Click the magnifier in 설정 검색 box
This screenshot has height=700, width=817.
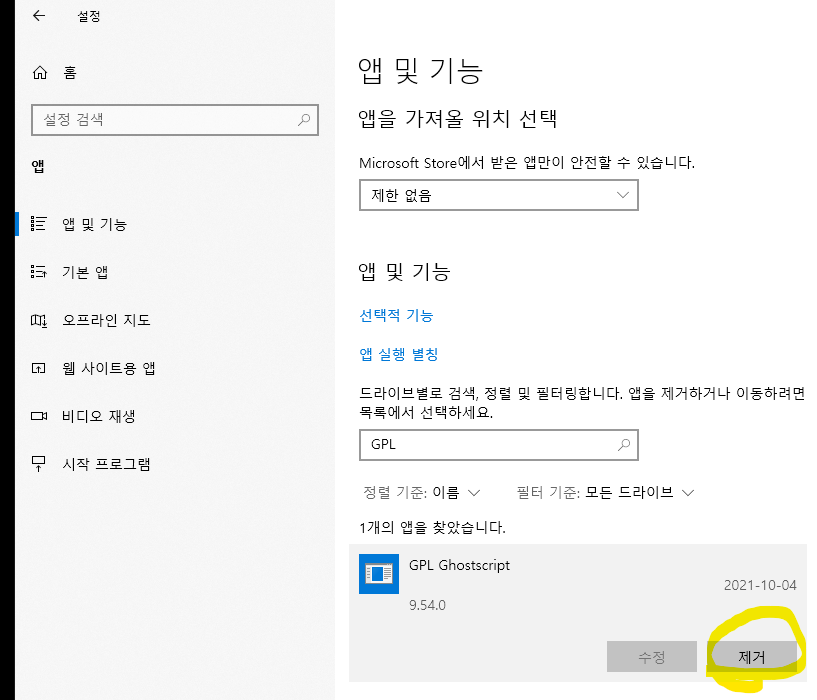(x=304, y=120)
